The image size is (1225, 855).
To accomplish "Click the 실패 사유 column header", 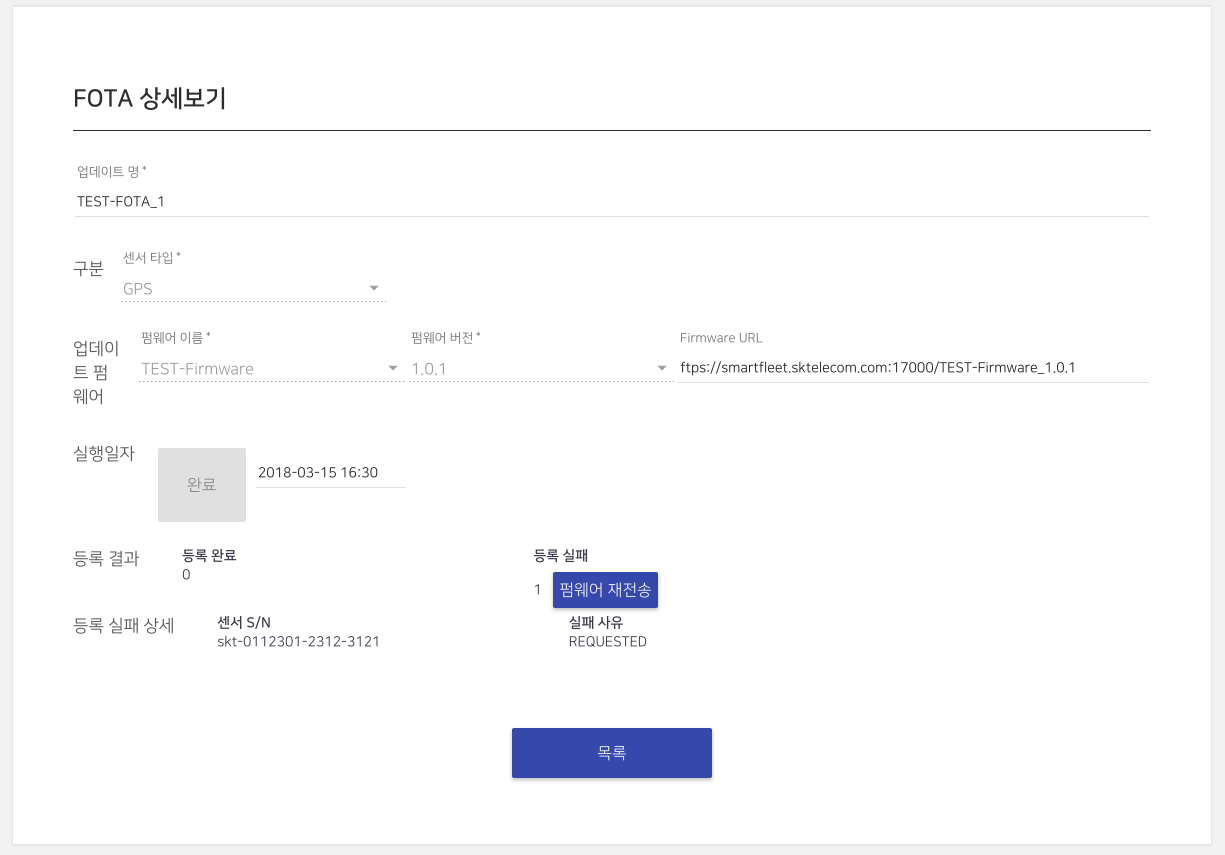I will [596, 623].
